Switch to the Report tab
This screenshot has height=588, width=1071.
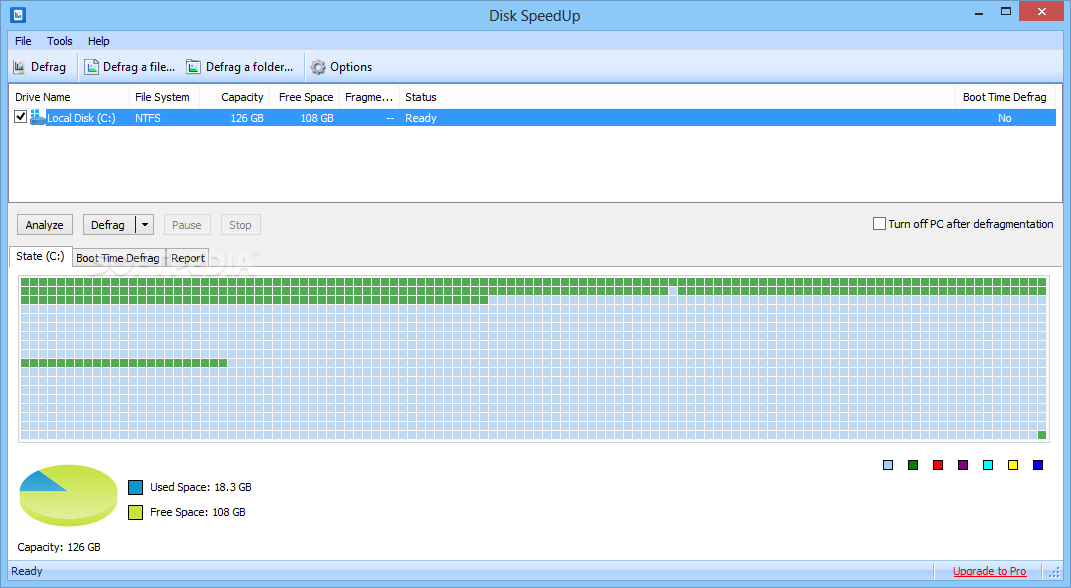[x=188, y=258]
